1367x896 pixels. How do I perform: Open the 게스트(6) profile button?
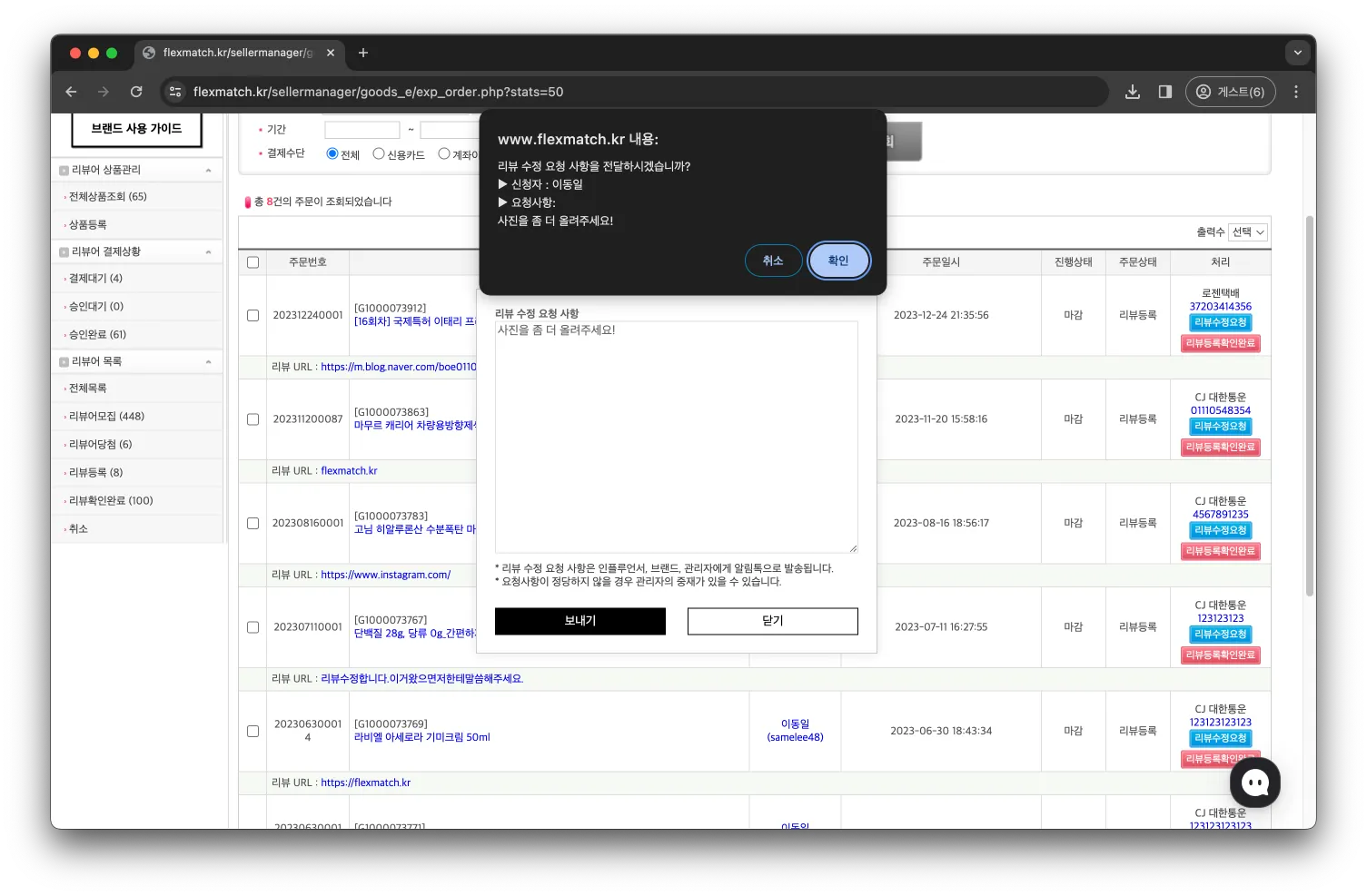pyautogui.click(x=1231, y=92)
